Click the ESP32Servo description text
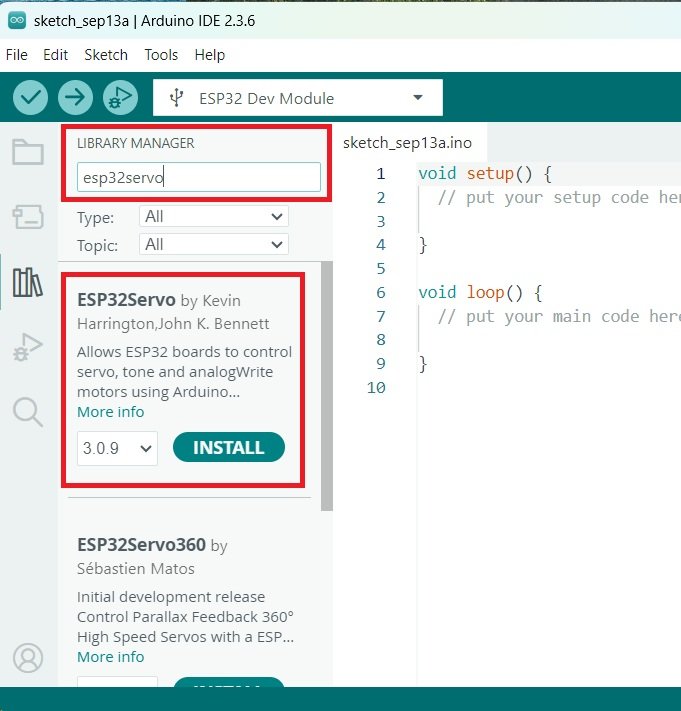The height and width of the screenshot is (711, 681). pyautogui.click(x=185, y=372)
